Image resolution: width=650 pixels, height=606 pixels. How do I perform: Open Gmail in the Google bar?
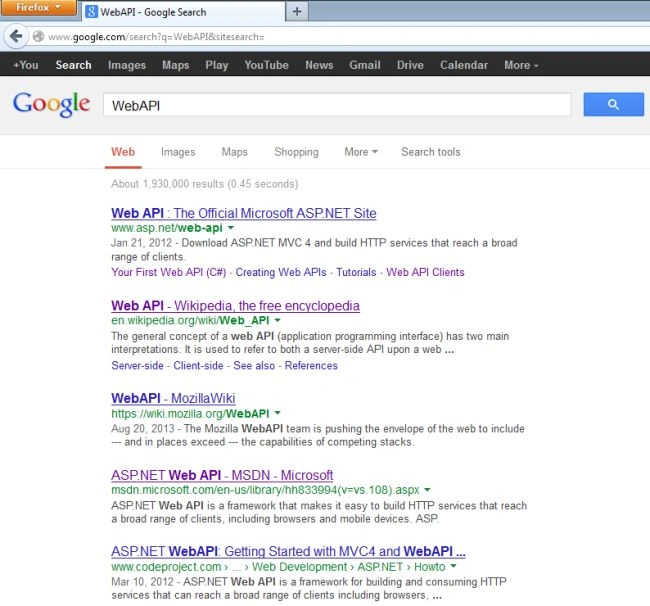coord(365,65)
